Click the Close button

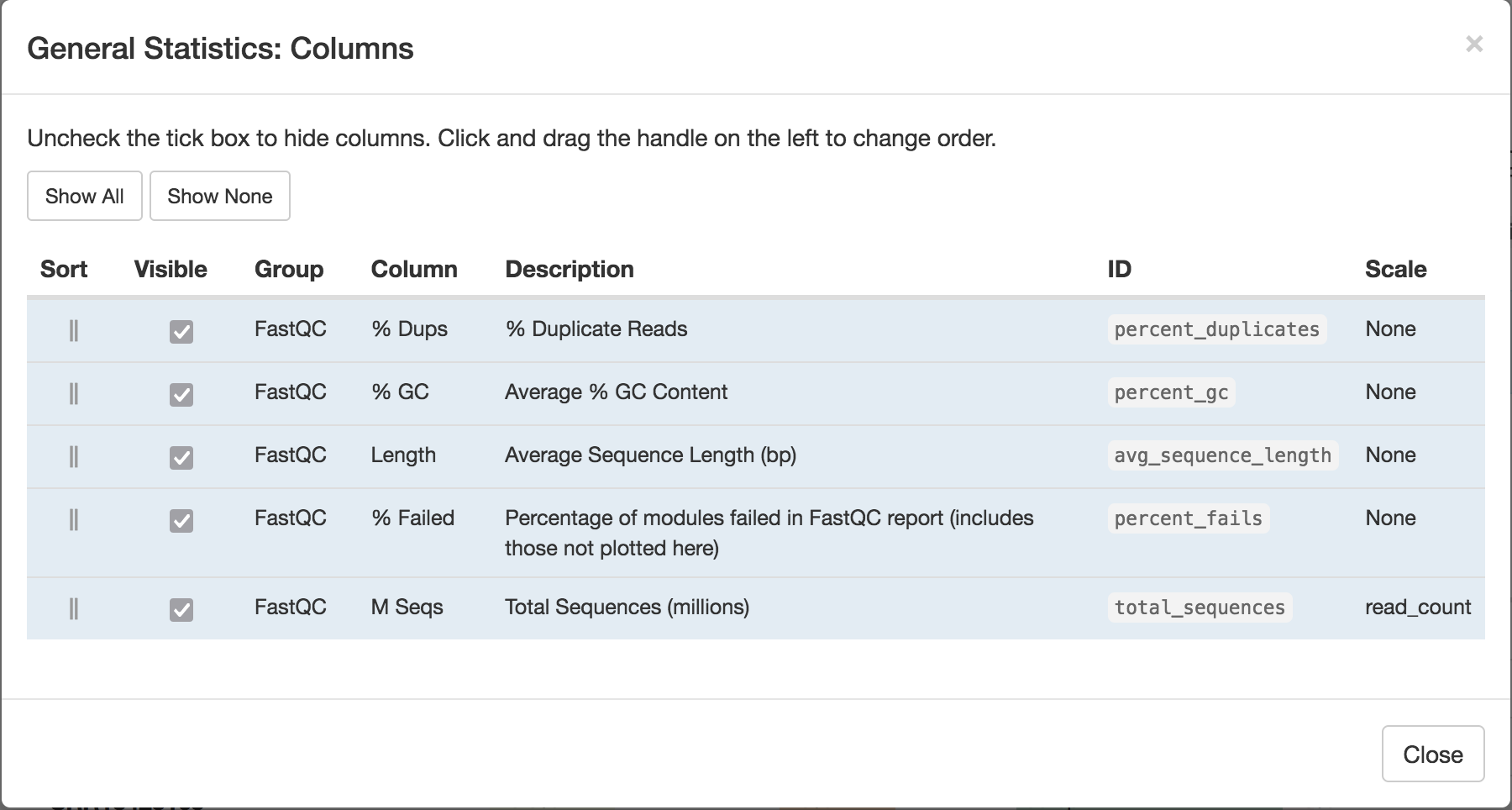(1432, 754)
